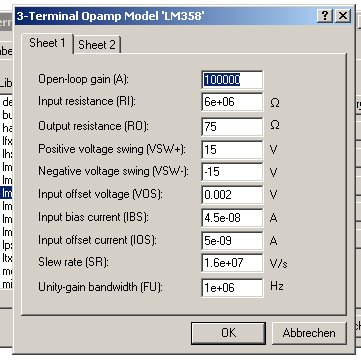Click the V/s unit next to slew rate

[x=278, y=263]
